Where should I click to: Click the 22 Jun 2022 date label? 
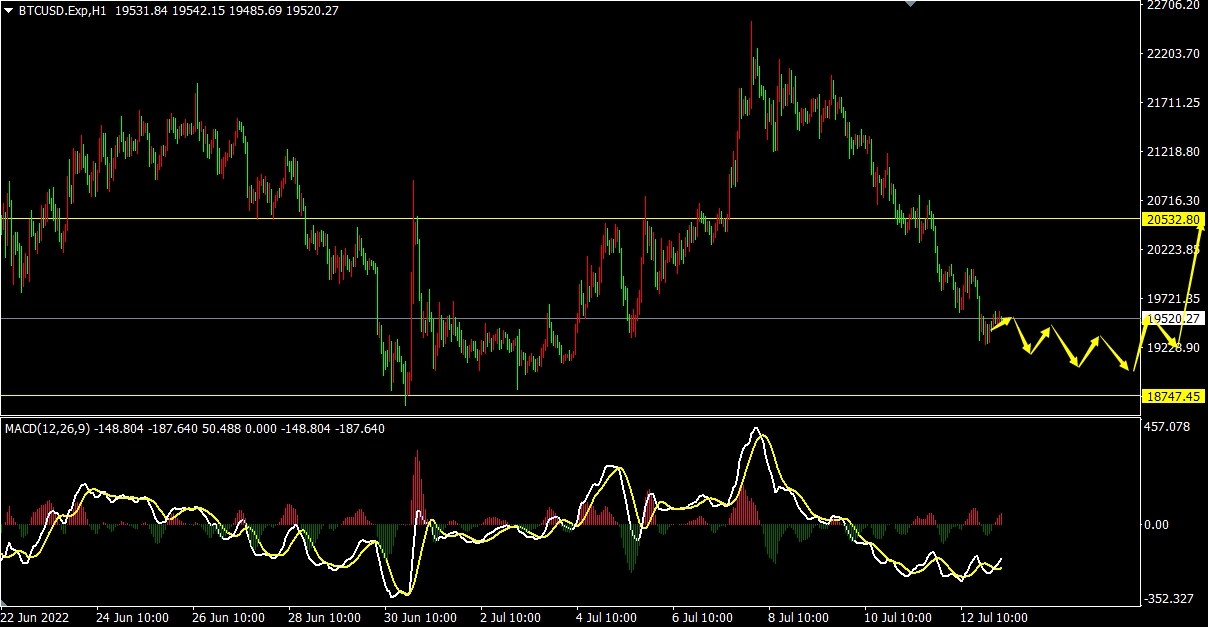pos(36,617)
